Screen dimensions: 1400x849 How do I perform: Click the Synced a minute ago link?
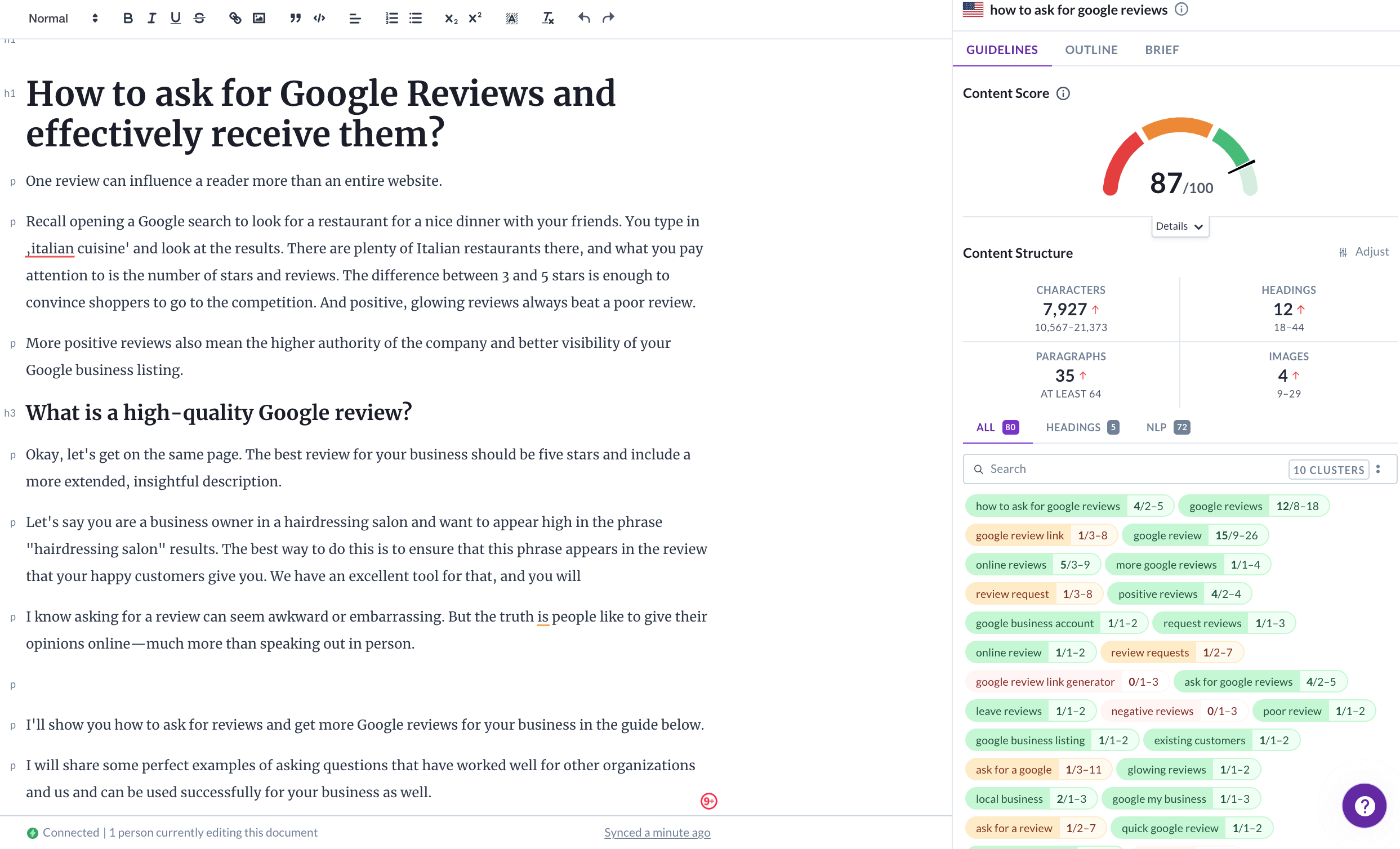657,832
